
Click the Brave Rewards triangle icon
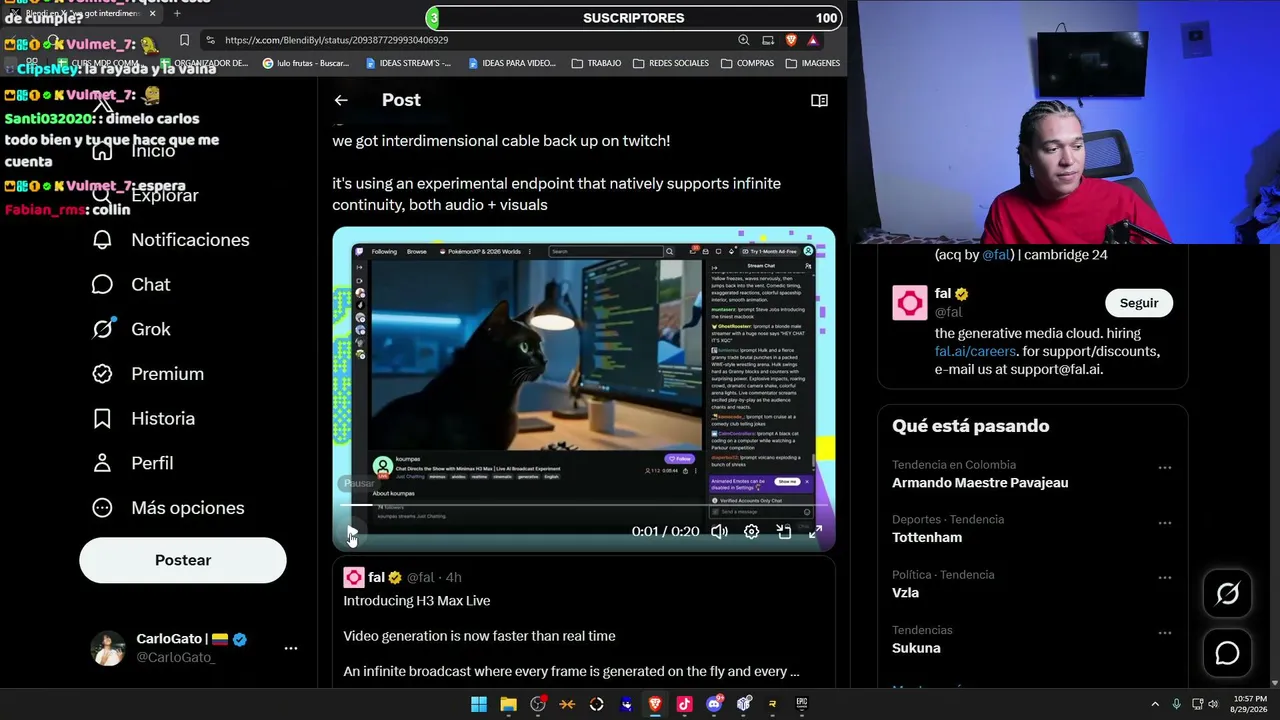point(813,40)
